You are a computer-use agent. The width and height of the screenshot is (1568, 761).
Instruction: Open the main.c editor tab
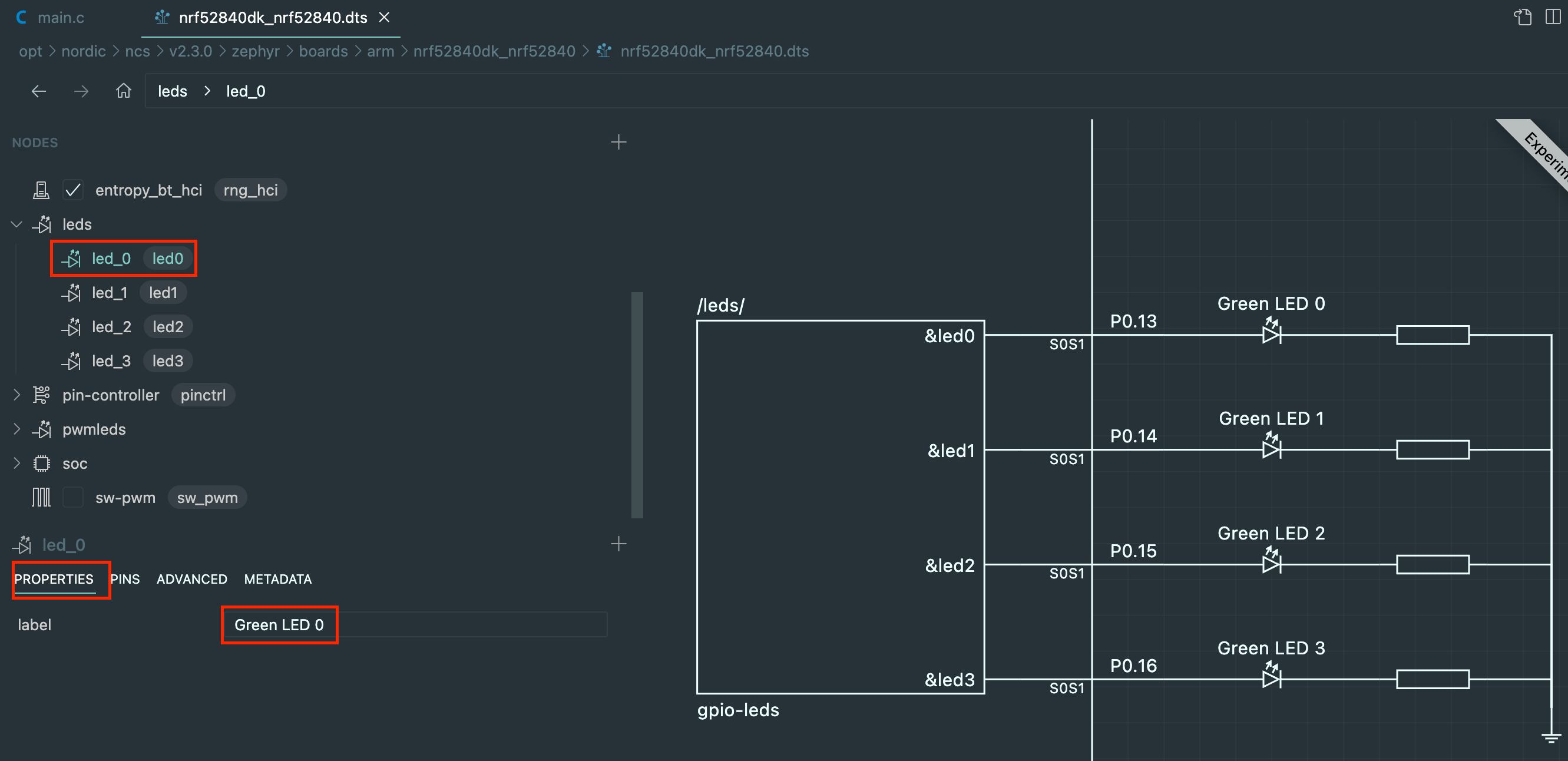point(60,18)
